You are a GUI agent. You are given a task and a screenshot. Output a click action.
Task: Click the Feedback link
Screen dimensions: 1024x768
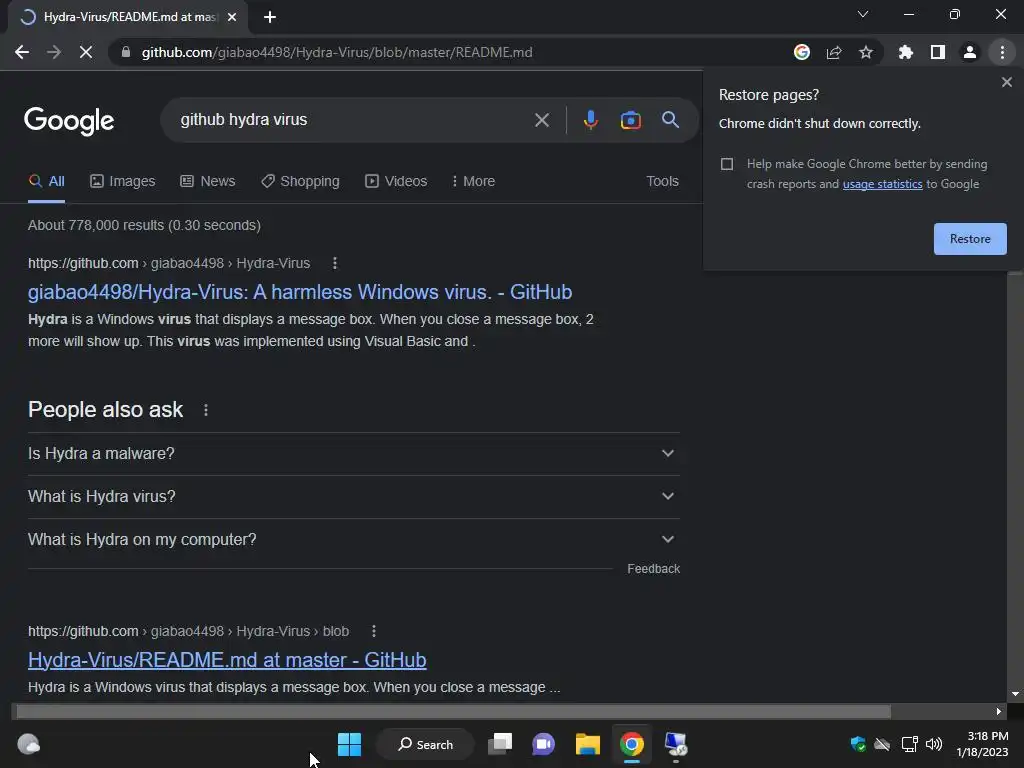[653, 569]
